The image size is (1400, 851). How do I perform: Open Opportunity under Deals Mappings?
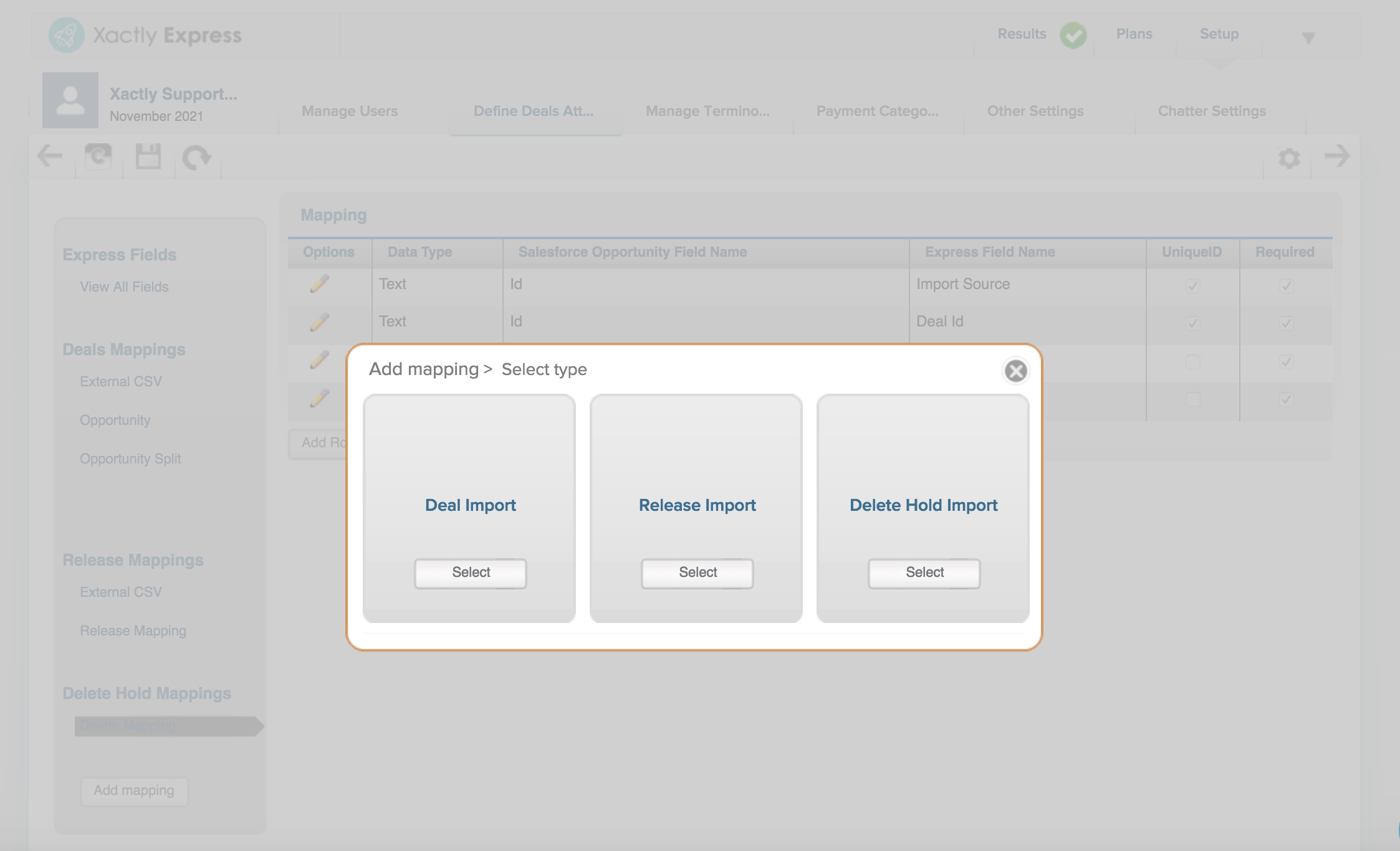[115, 421]
